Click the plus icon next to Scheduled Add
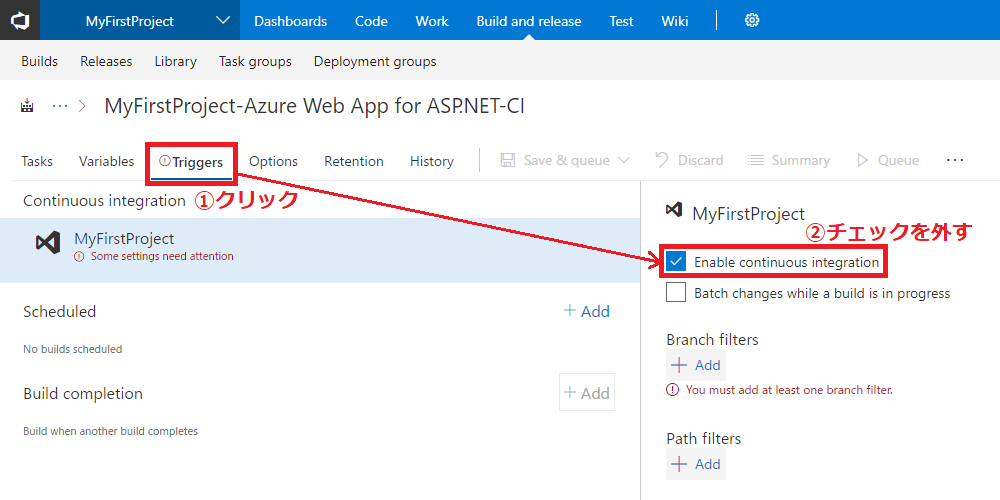The image size is (1000, 500). (x=570, y=311)
